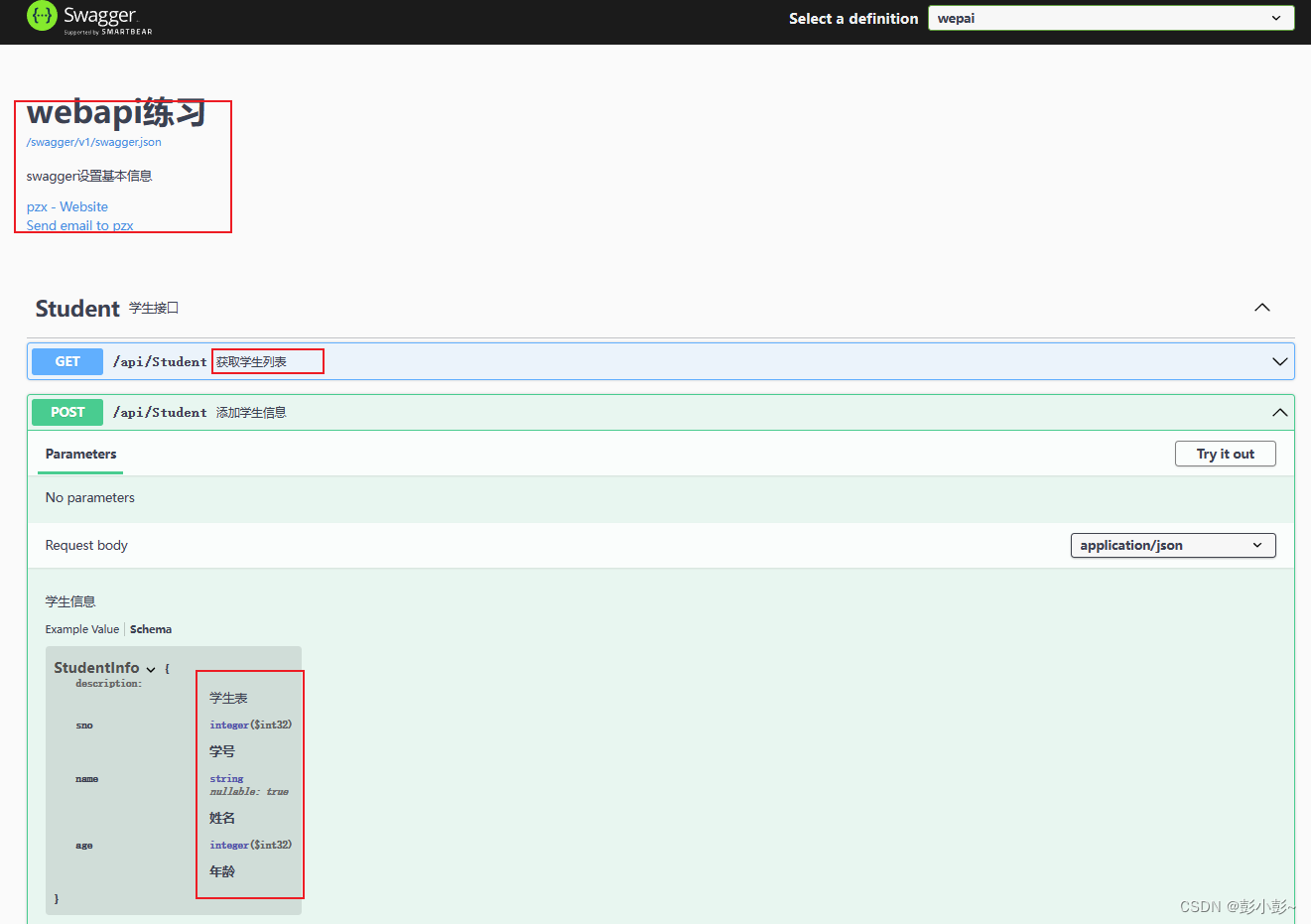Click the '获取学生列表' GET summary text
This screenshot has width=1311, height=924.
click(x=251, y=361)
